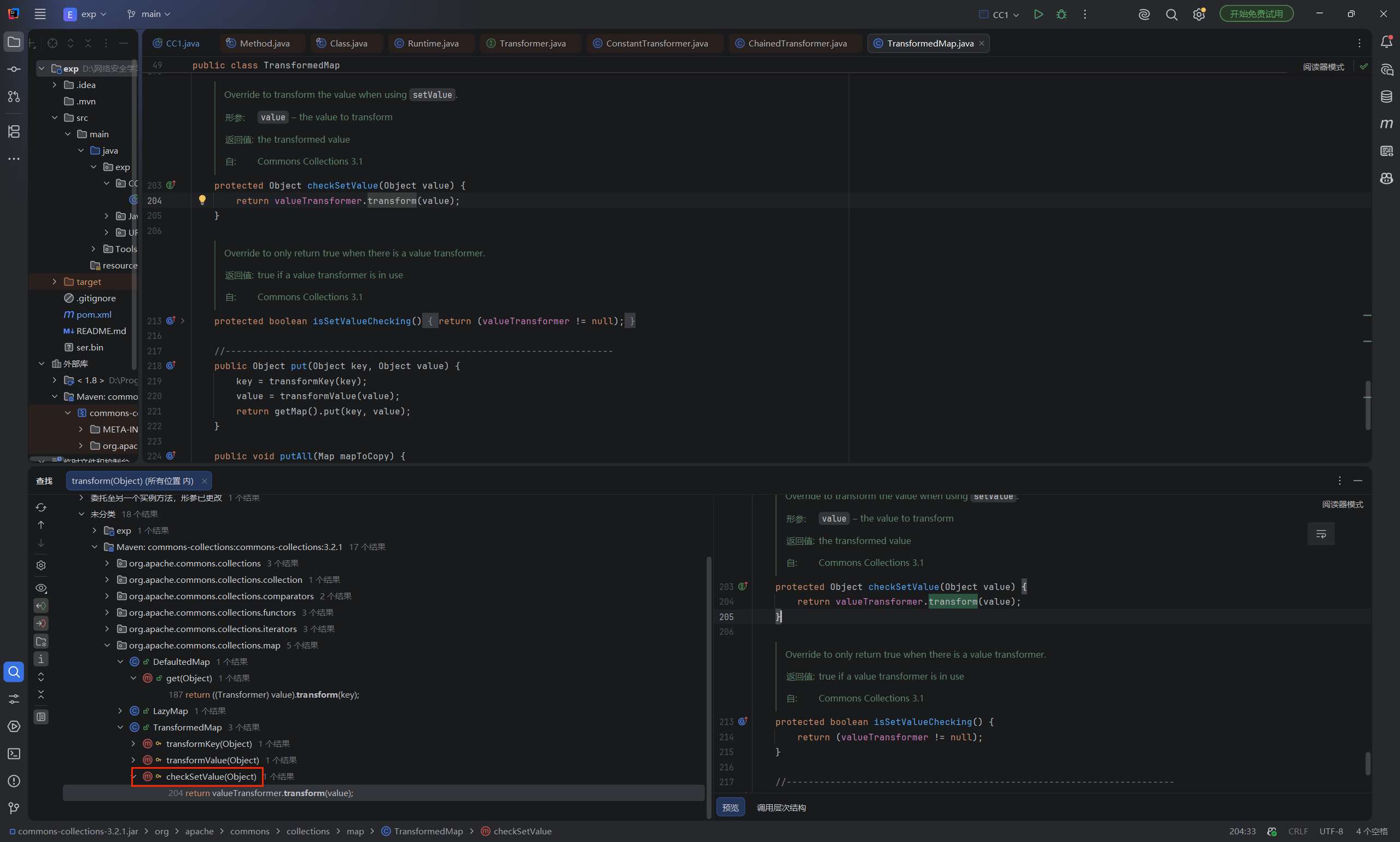
Task: Select the 调用层次结构 tab
Action: coord(781,808)
